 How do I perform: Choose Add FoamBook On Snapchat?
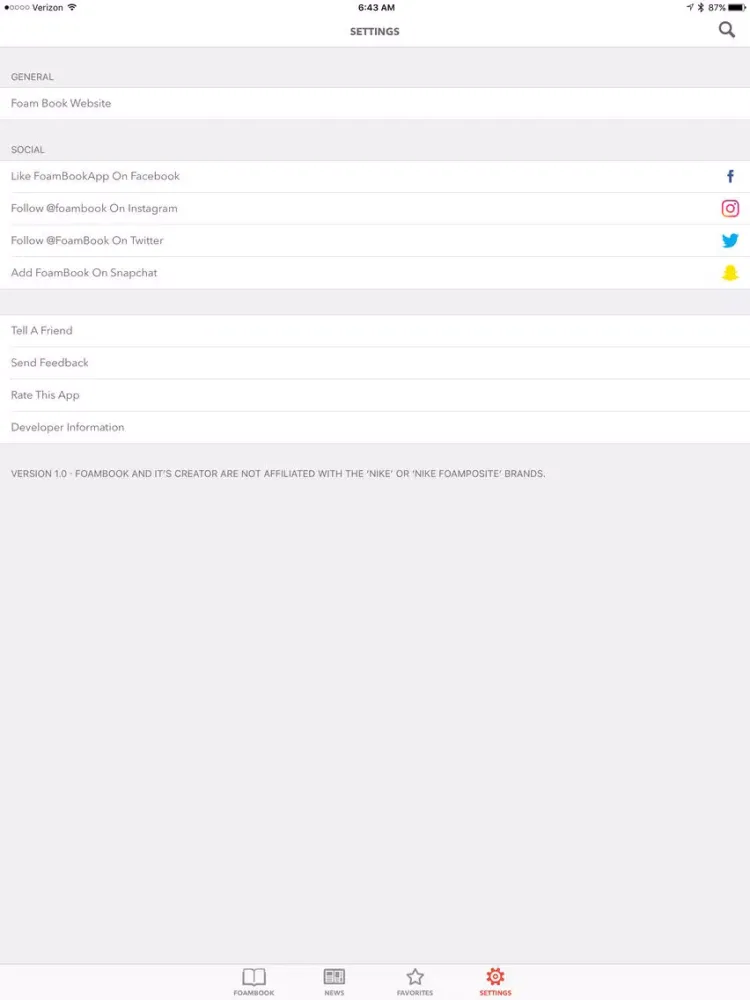(84, 272)
